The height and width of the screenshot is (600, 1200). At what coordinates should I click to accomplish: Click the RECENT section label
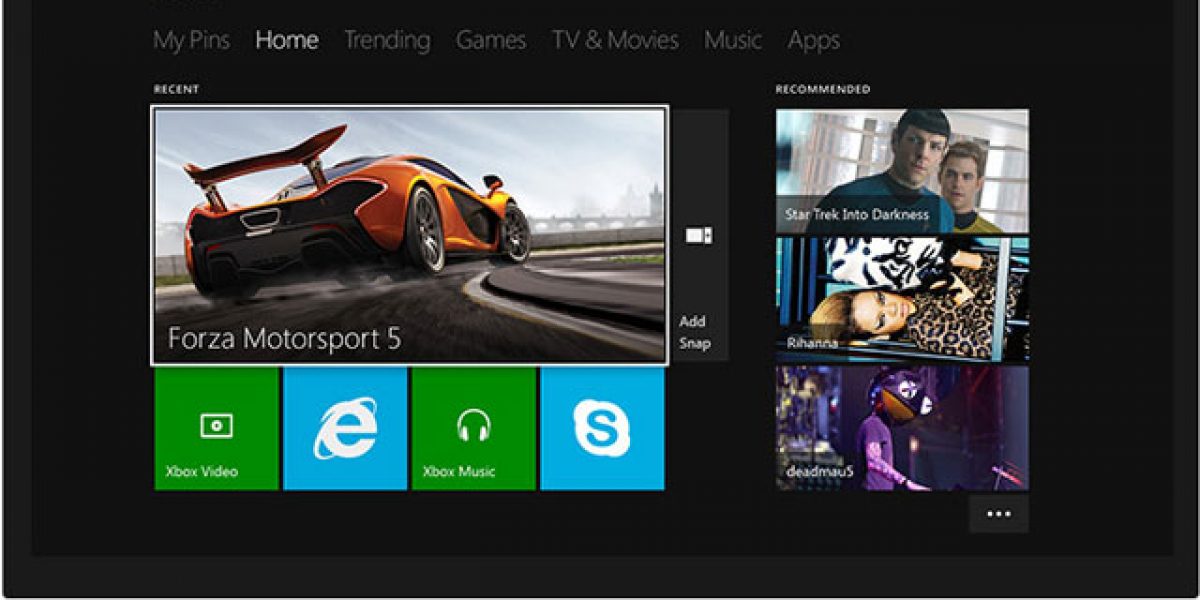[176, 89]
